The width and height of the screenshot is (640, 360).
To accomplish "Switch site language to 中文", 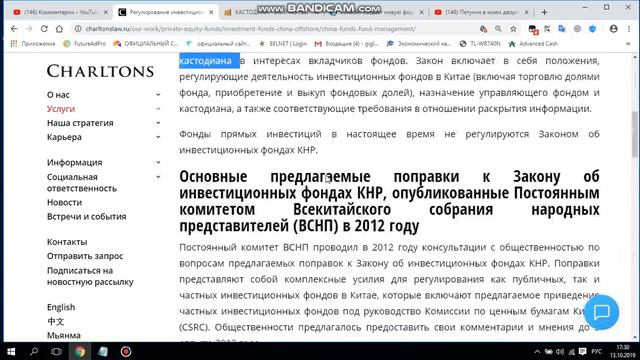I will click(56, 322).
